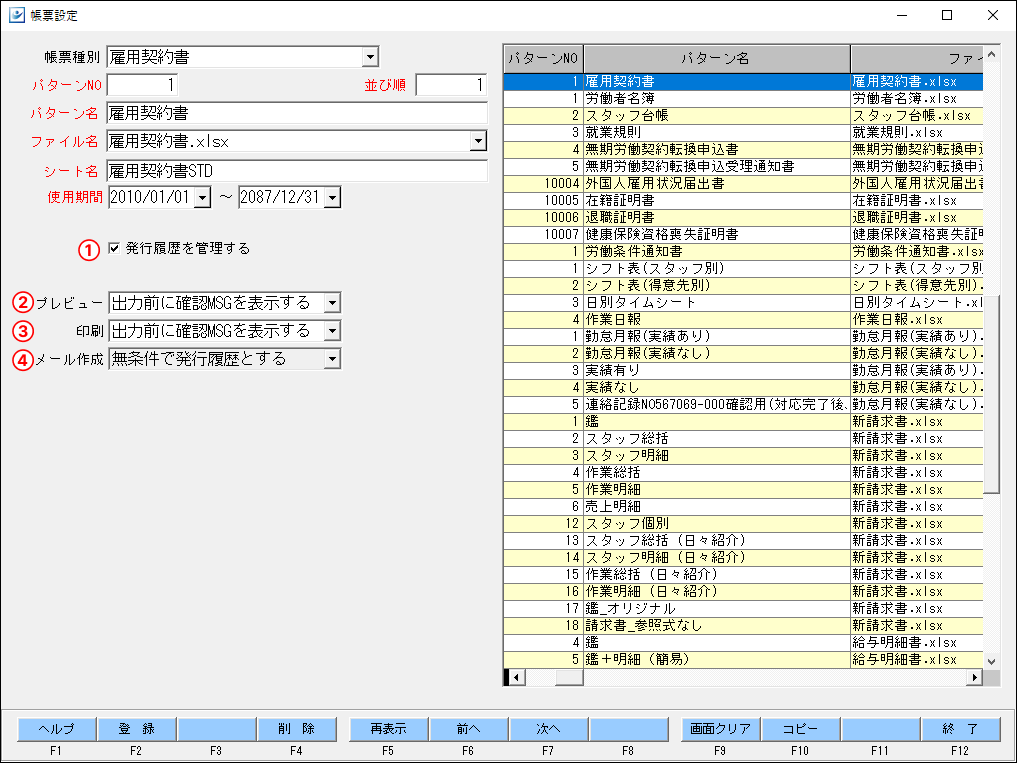
Task: Click the コピー button
Action: click(x=801, y=729)
